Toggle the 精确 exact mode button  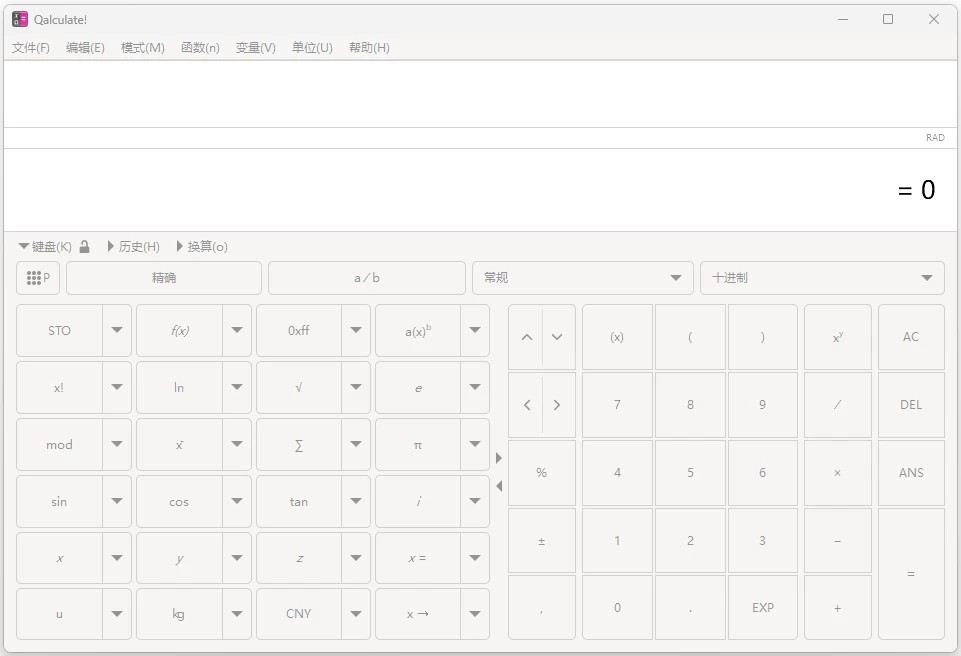pos(164,278)
